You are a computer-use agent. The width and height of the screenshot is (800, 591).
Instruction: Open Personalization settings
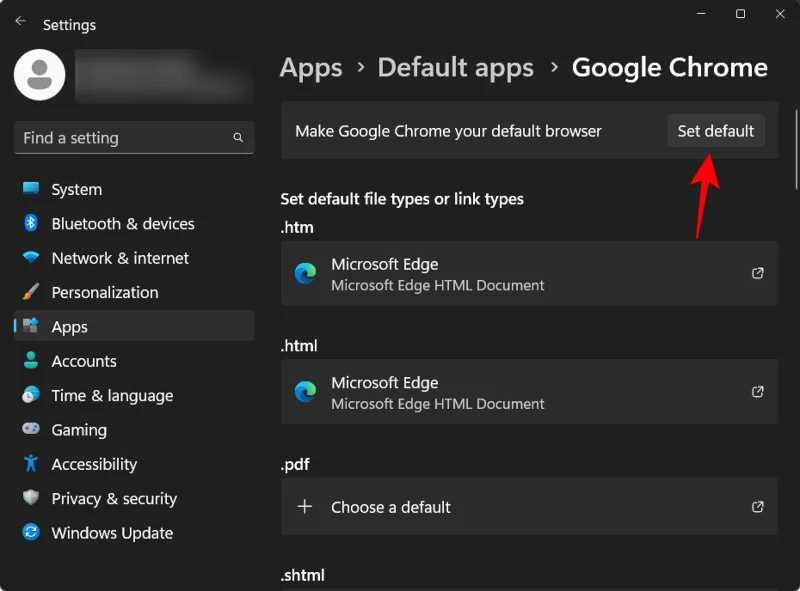point(134,292)
